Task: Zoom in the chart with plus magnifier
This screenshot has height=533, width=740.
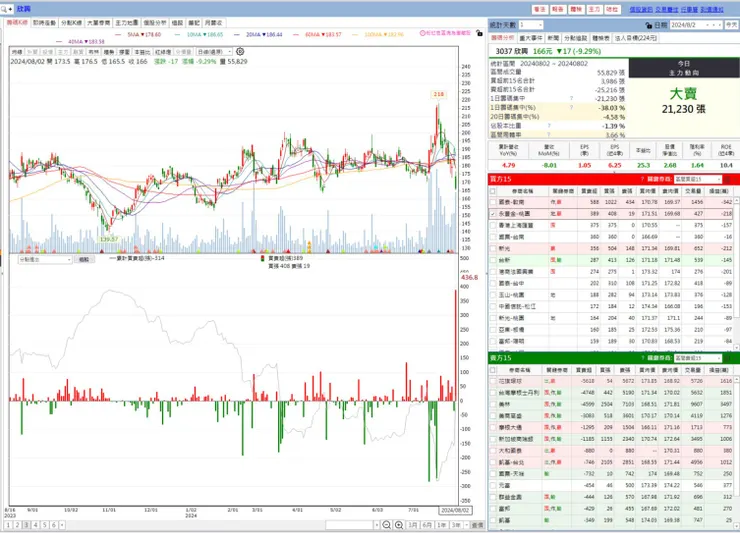Action: [399, 525]
